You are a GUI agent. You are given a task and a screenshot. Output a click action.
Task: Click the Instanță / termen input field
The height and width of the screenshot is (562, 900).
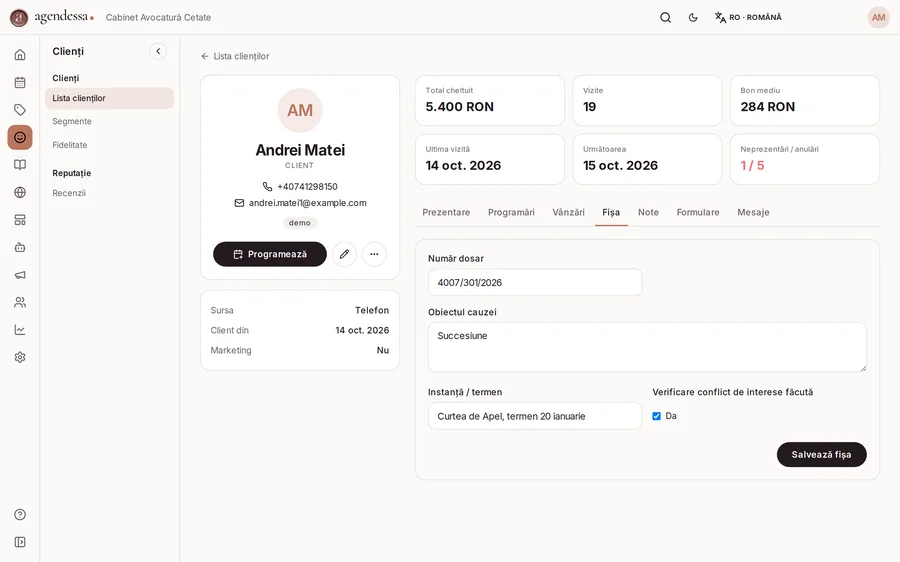click(x=535, y=416)
